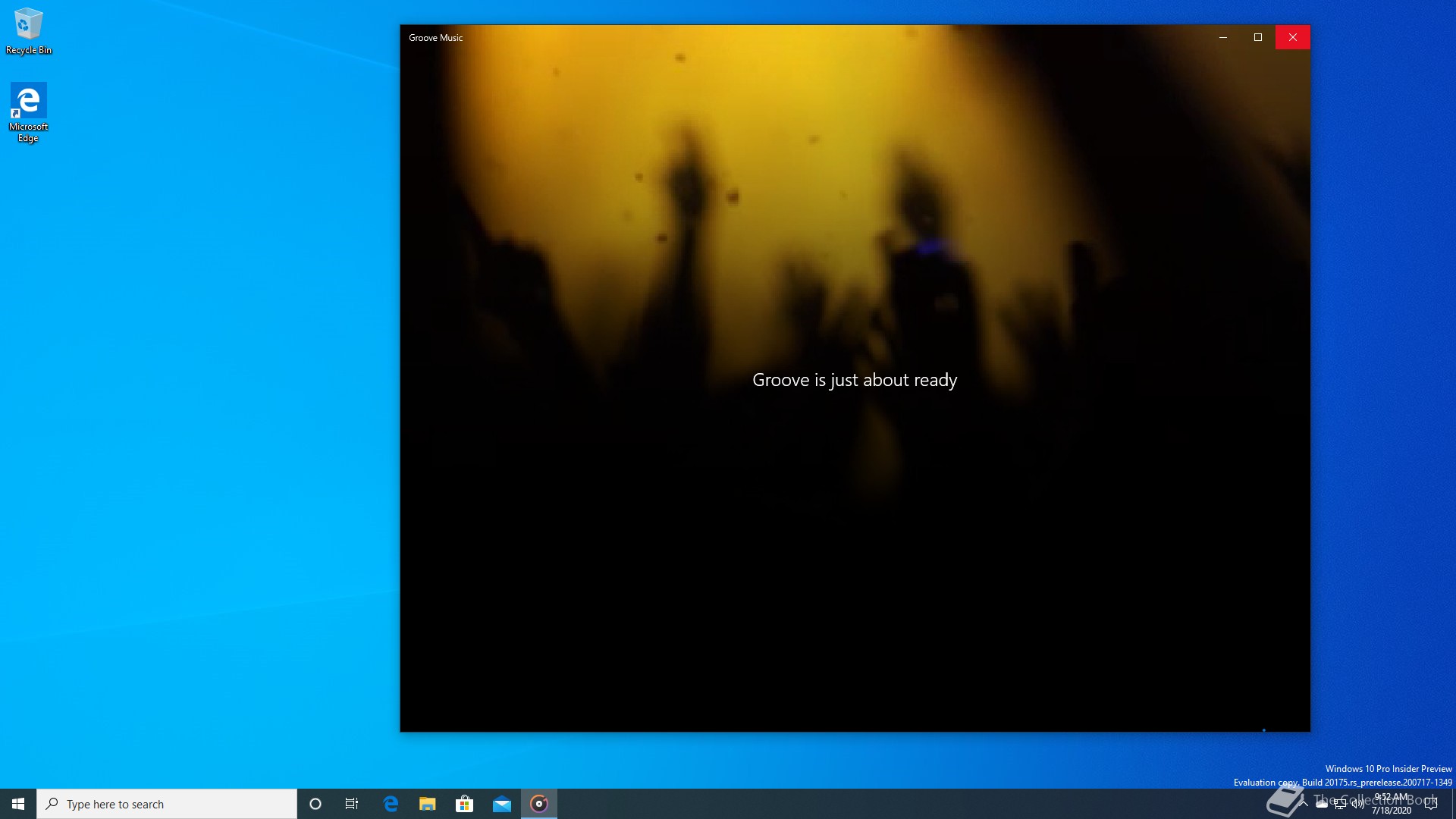
Task: Click the Groove Music taskbar icon
Action: (x=539, y=804)
